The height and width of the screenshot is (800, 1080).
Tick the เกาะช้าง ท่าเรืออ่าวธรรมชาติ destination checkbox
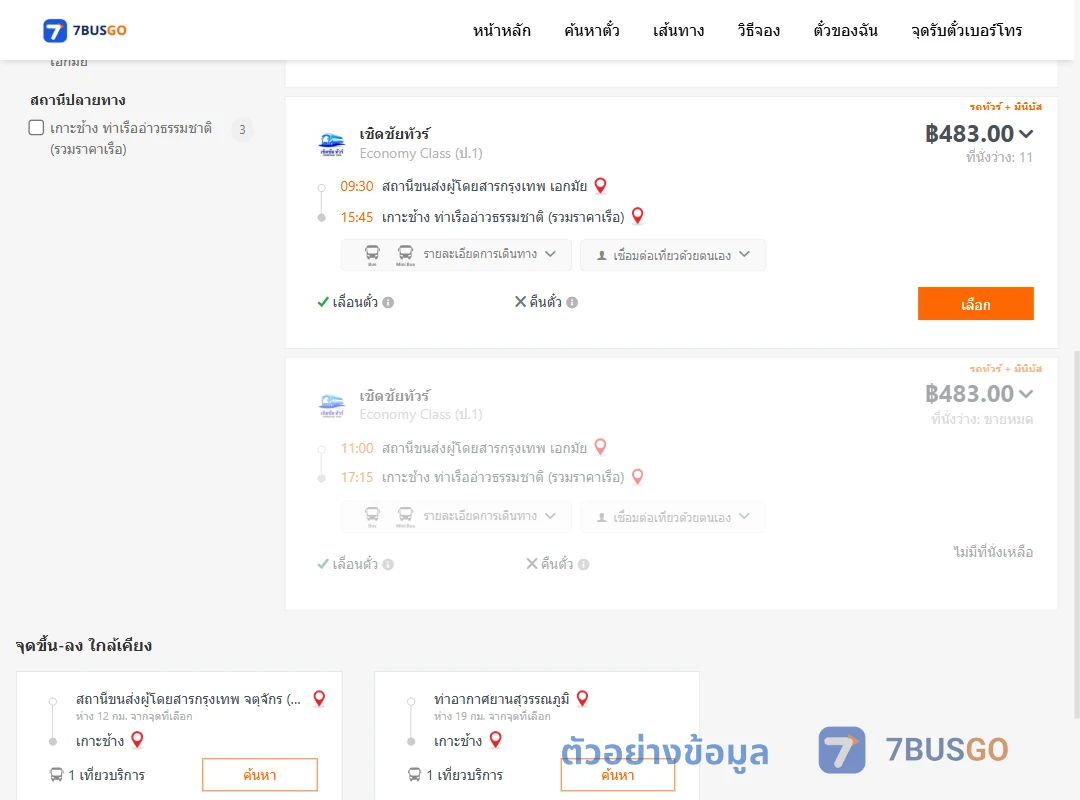[37, 127]
